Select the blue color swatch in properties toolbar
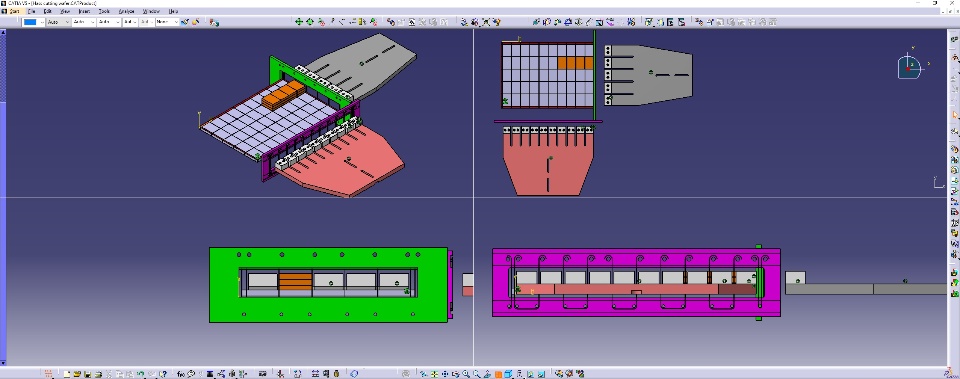This screenshot has height=379, width=960. [30, 22]
